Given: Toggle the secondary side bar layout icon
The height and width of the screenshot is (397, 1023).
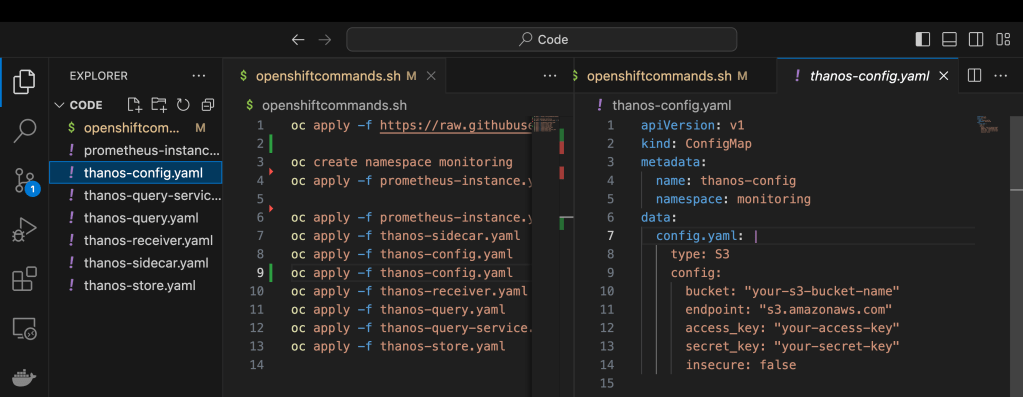Looking at the screenshot, I should pyautogui.click(x=976, y=40).
